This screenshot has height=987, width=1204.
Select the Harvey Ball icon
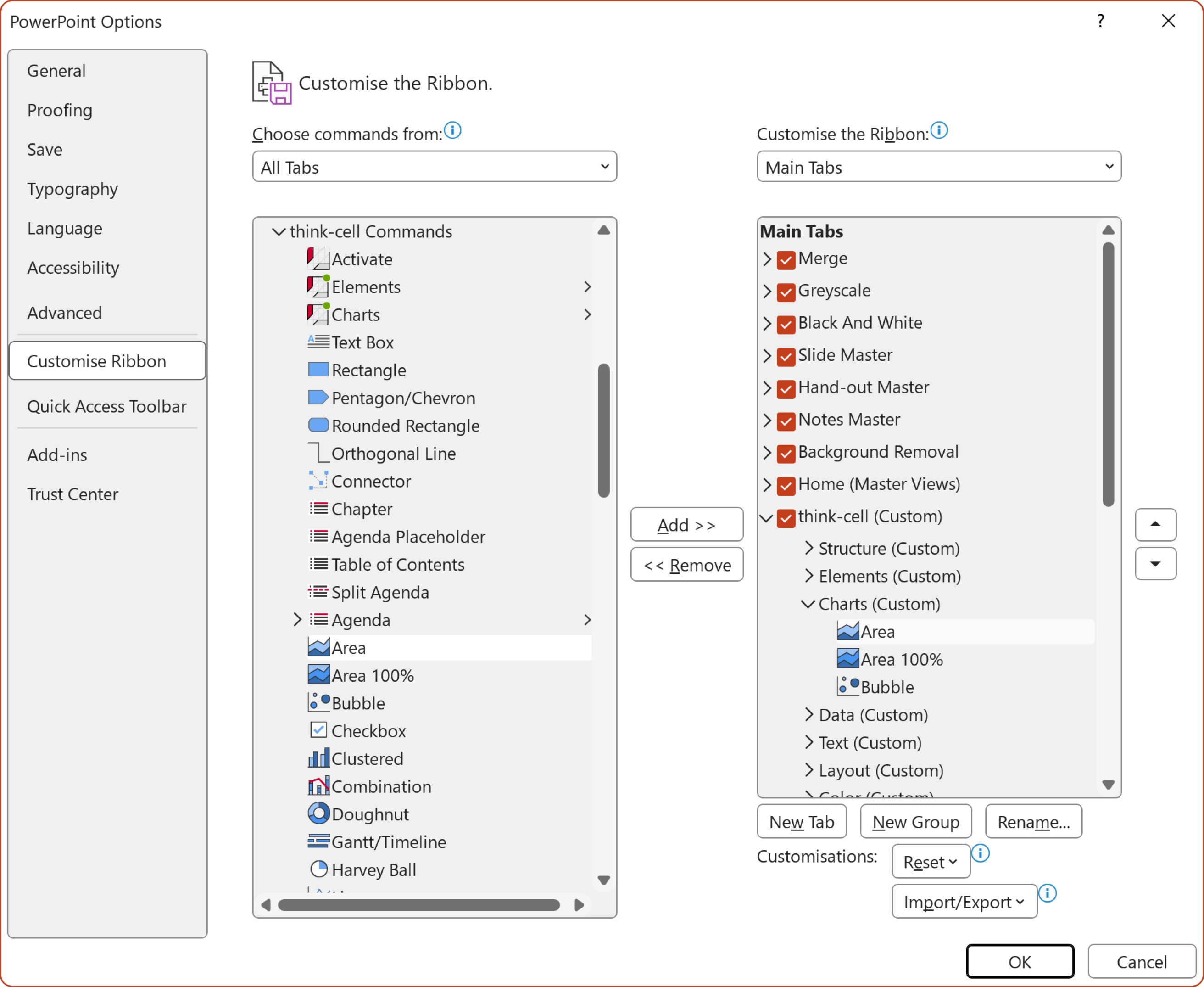(x=318, y=869)
